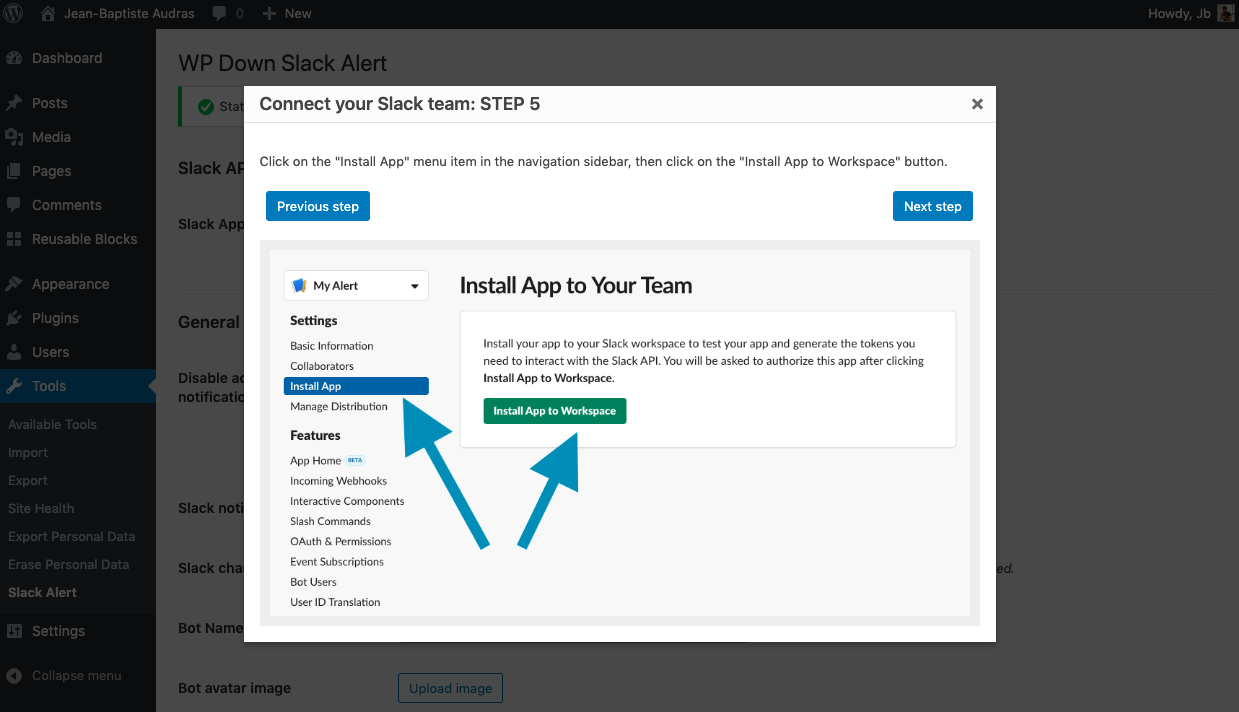This screenshot has width=1239, height=712.
Task: Click the Collapse menu arrow icon
Action: point(14,675)
